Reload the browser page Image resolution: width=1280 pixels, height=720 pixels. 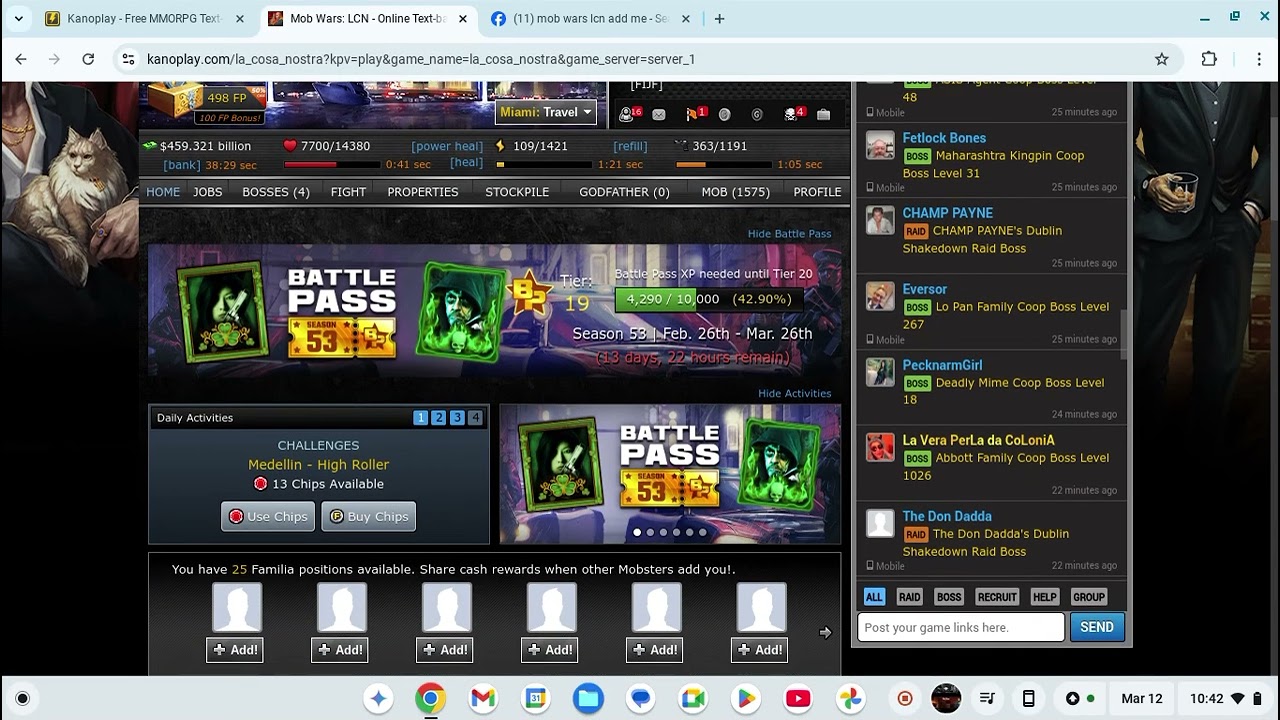(88, 59)
